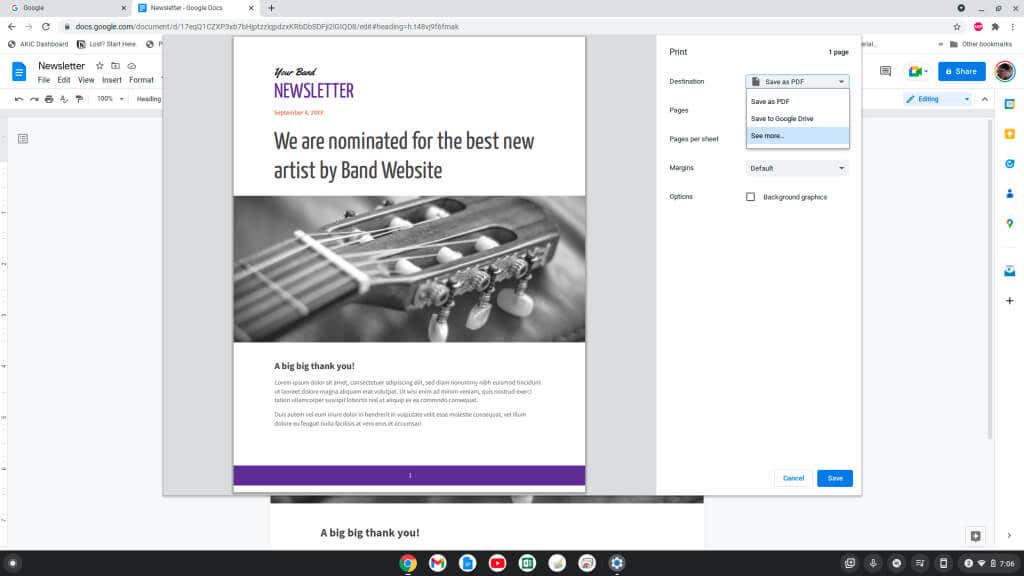Open Google Maps side panel icon
The width and height of the screenshot is (1024, 576).
pos(1010,223)
